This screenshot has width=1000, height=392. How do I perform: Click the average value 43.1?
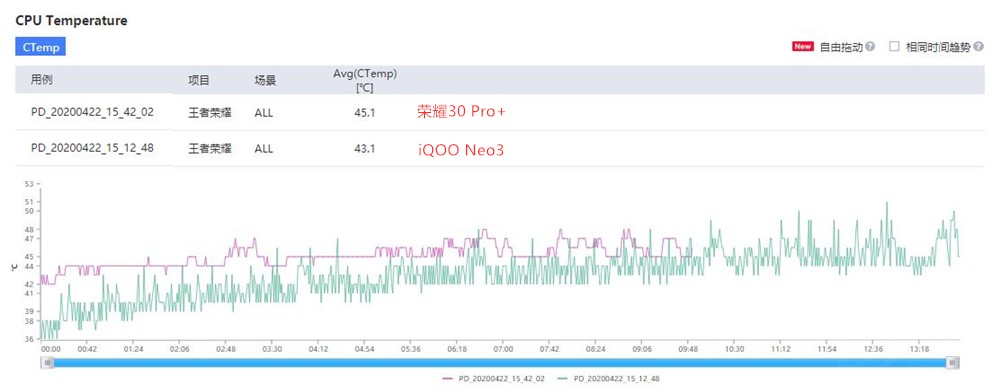tap(365, 149)
